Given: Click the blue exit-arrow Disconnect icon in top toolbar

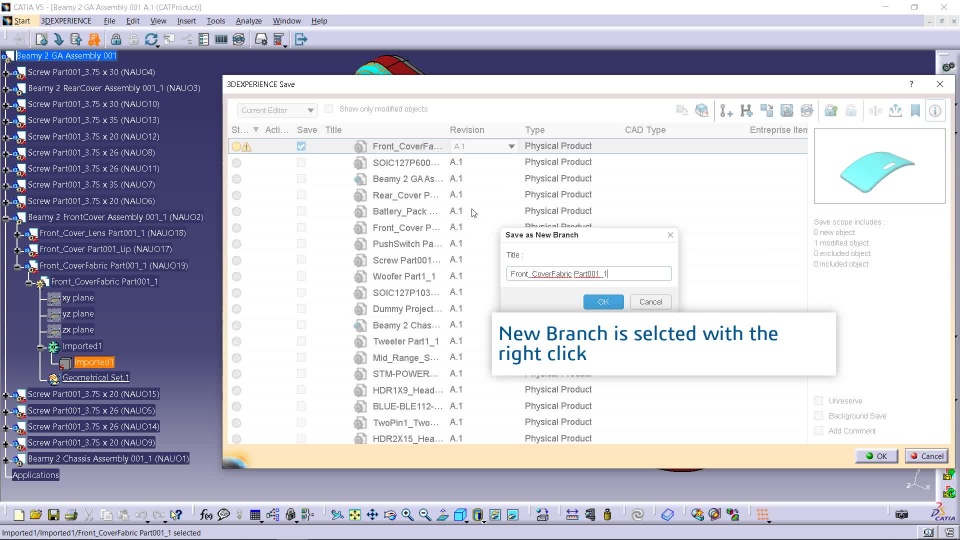Looking at the screenshot, I should (301, 39).
